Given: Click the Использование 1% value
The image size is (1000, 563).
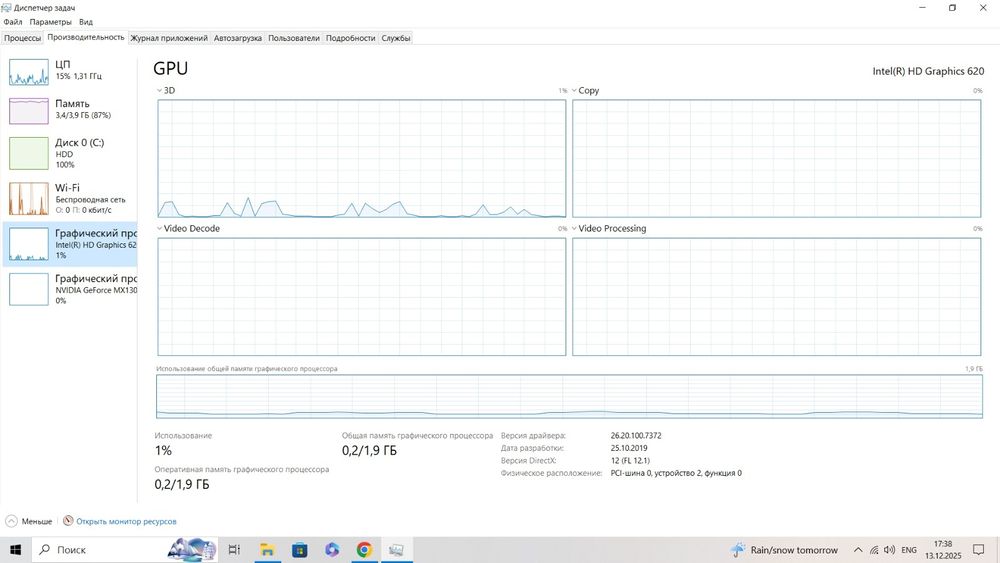Looking at the screenshot, I should (x=163, y=451).
